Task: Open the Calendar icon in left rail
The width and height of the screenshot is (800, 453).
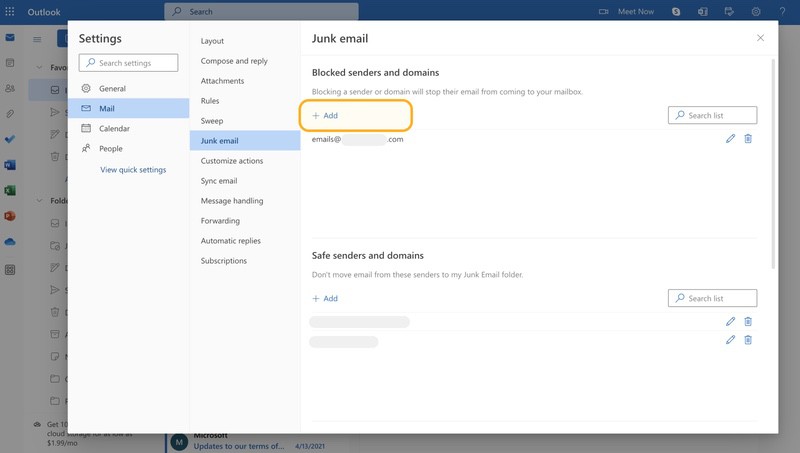Action: click(x=10, y=63)
